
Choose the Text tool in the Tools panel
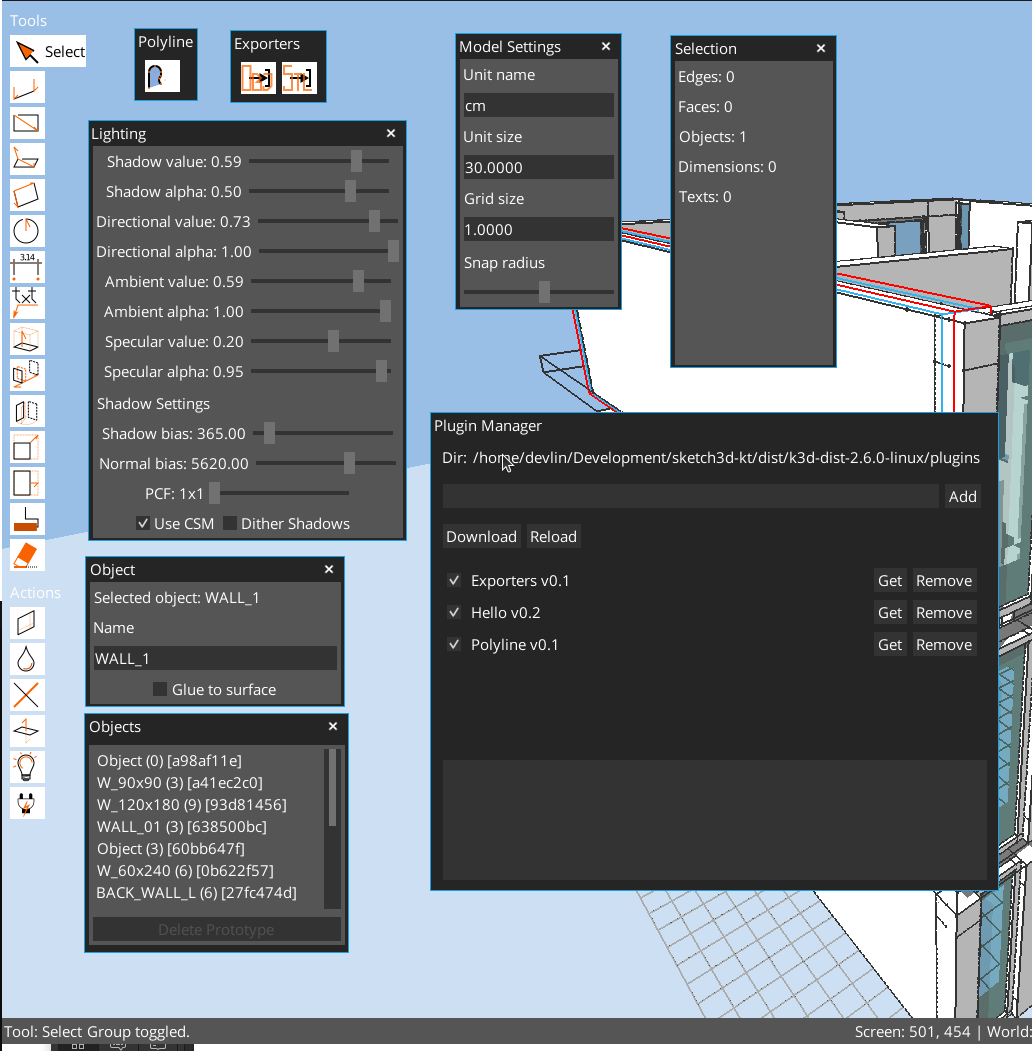[x=27, y=303]
